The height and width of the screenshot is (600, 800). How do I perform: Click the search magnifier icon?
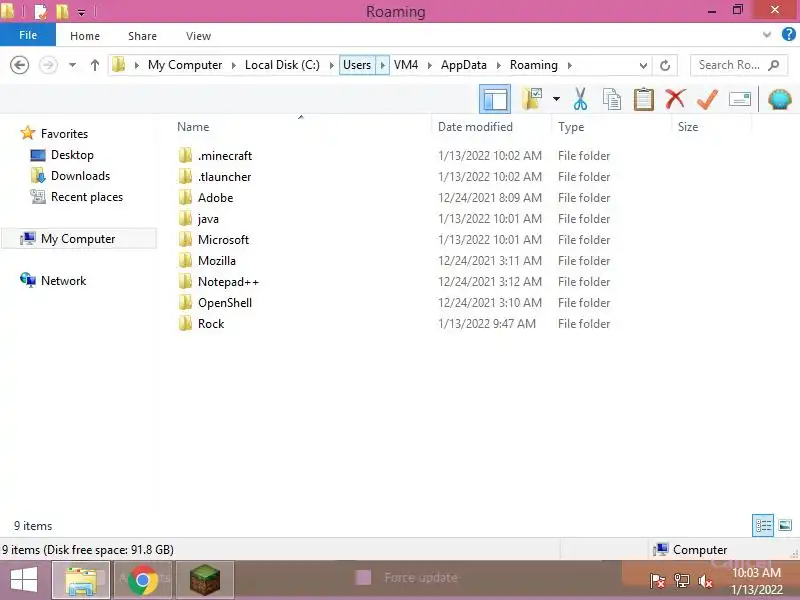pyautogui.click(x=773, y=65)
